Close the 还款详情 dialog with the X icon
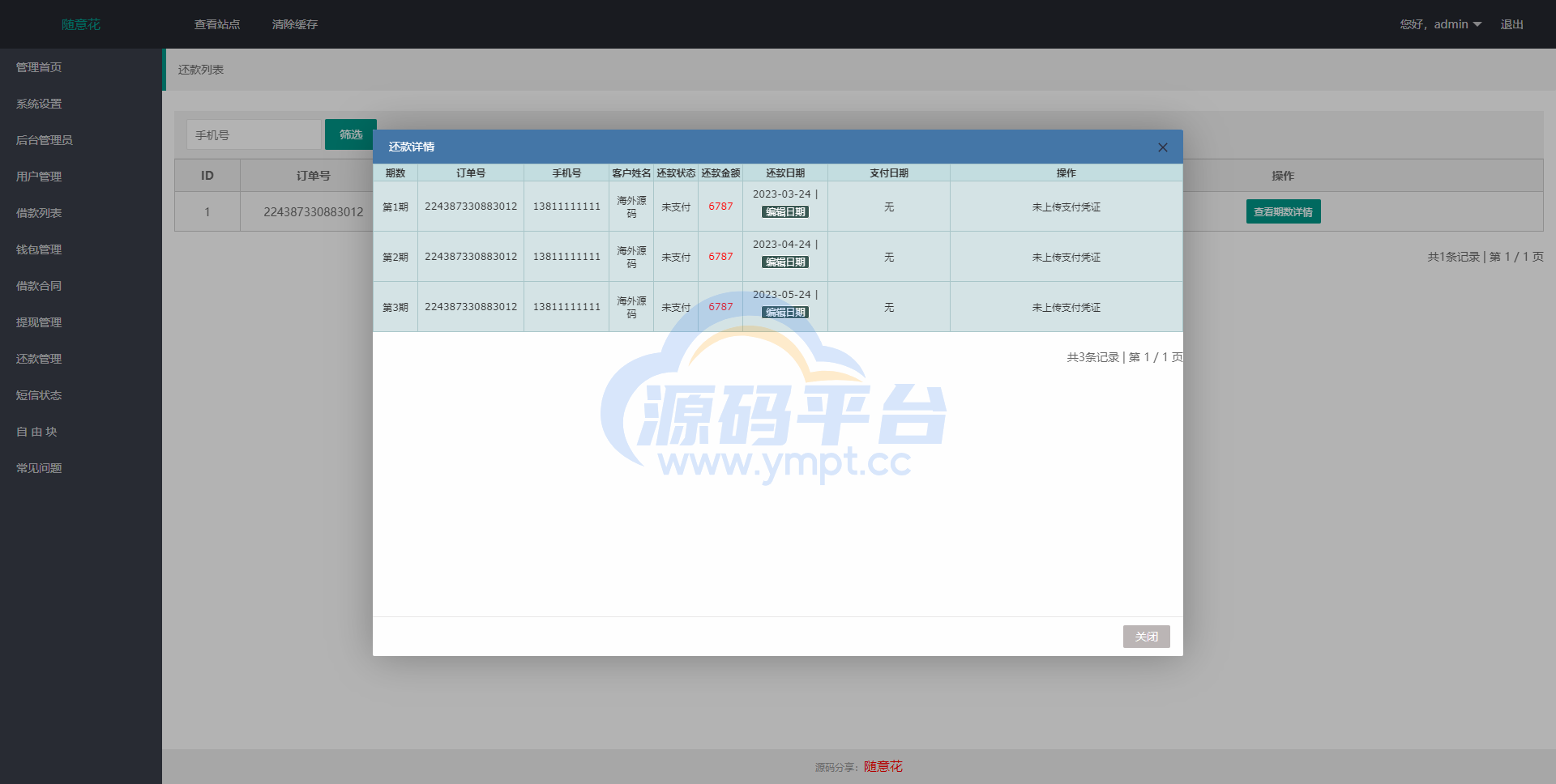1556x784 pixels. tap(1162, 147)
